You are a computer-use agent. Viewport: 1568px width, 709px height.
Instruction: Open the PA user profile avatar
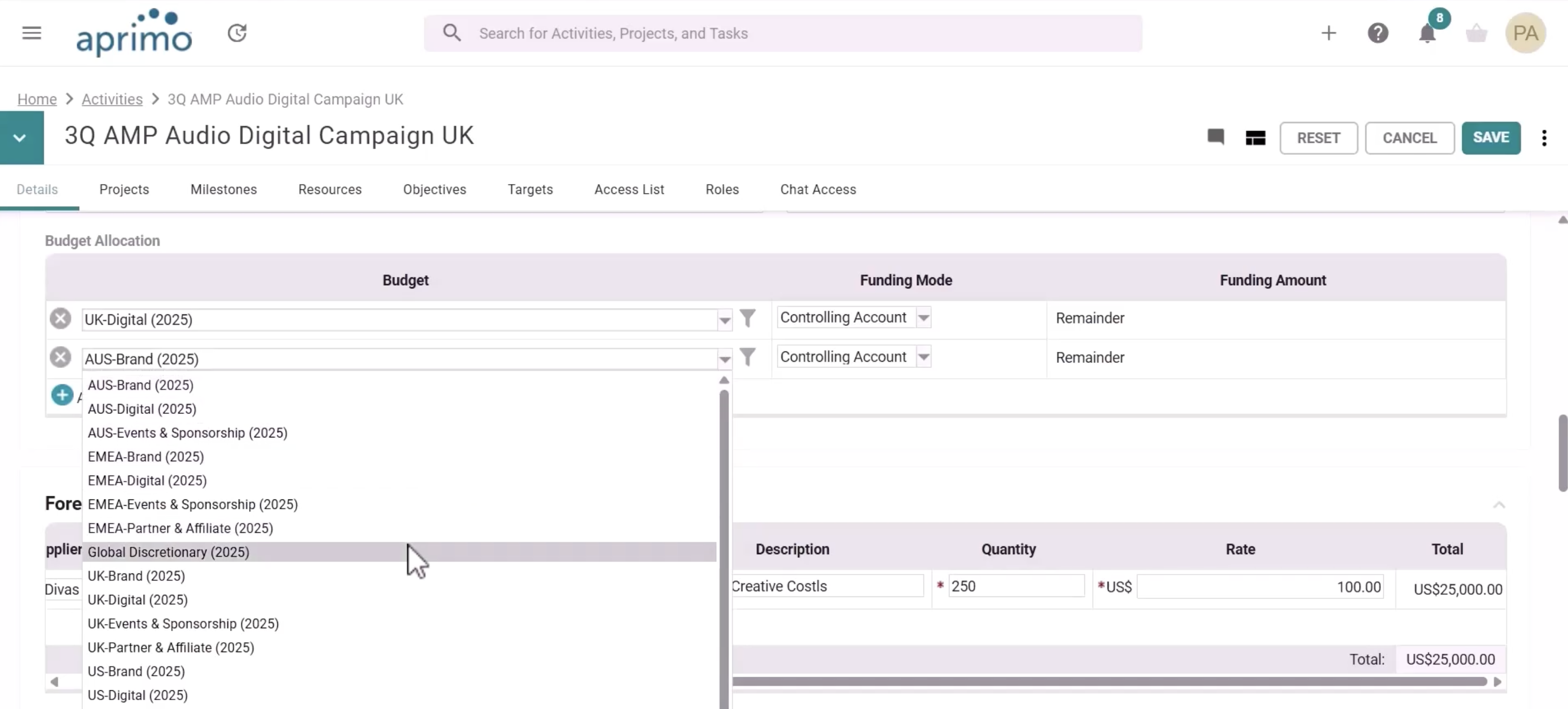click(1525, 33)
